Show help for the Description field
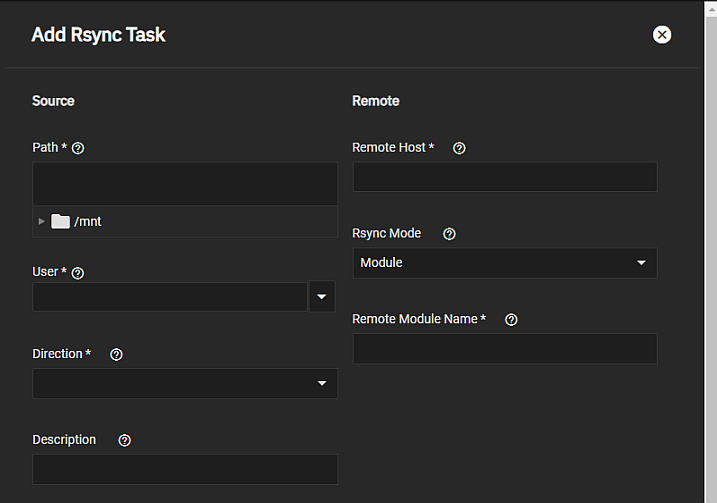The height and width of the screenshot is (503, 717). click(x=124, y=440)
